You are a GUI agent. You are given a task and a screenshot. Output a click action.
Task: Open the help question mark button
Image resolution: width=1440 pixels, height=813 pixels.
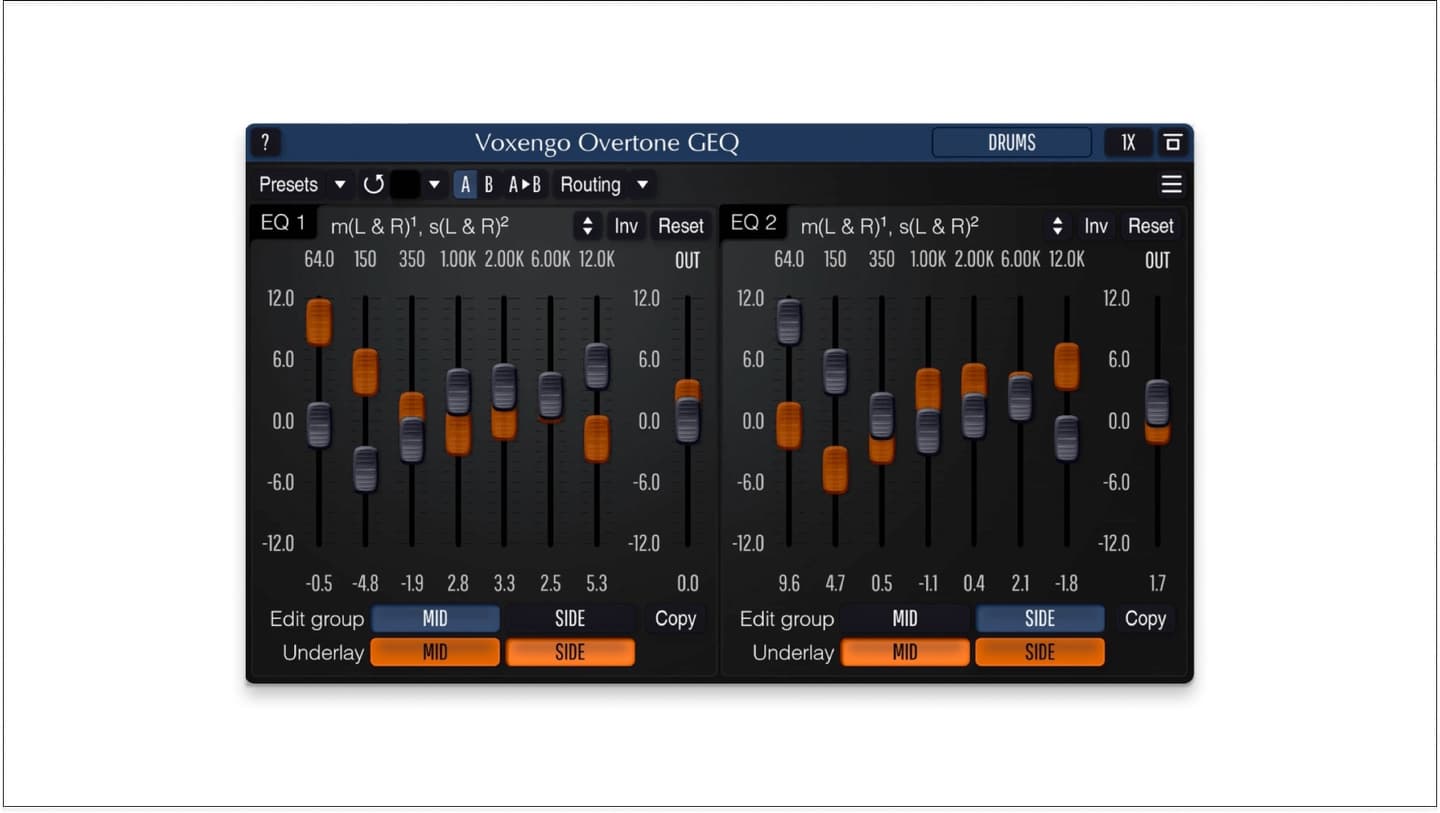point(265,142)
